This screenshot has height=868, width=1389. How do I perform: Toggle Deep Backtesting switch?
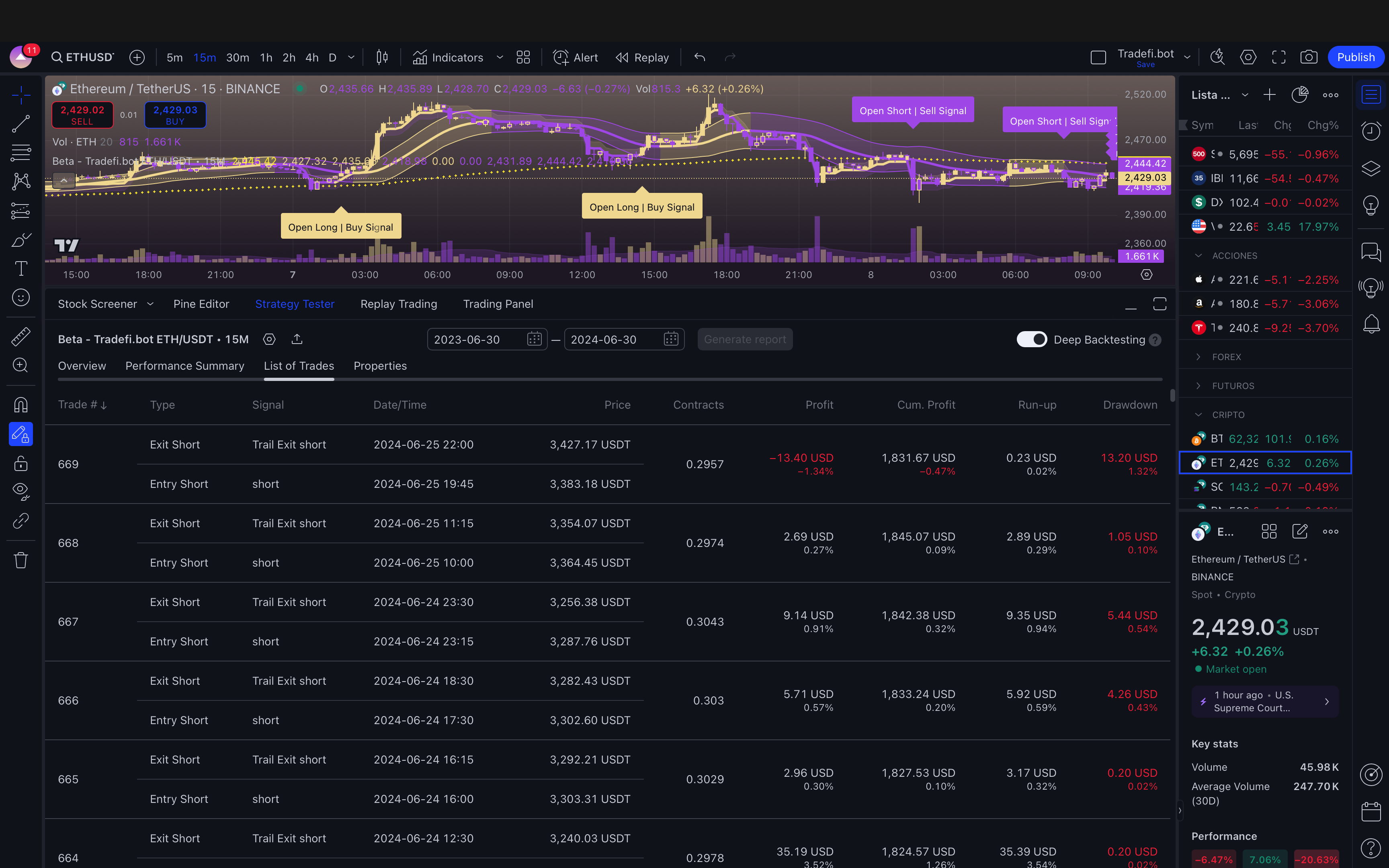click(x=1031, y=339)
